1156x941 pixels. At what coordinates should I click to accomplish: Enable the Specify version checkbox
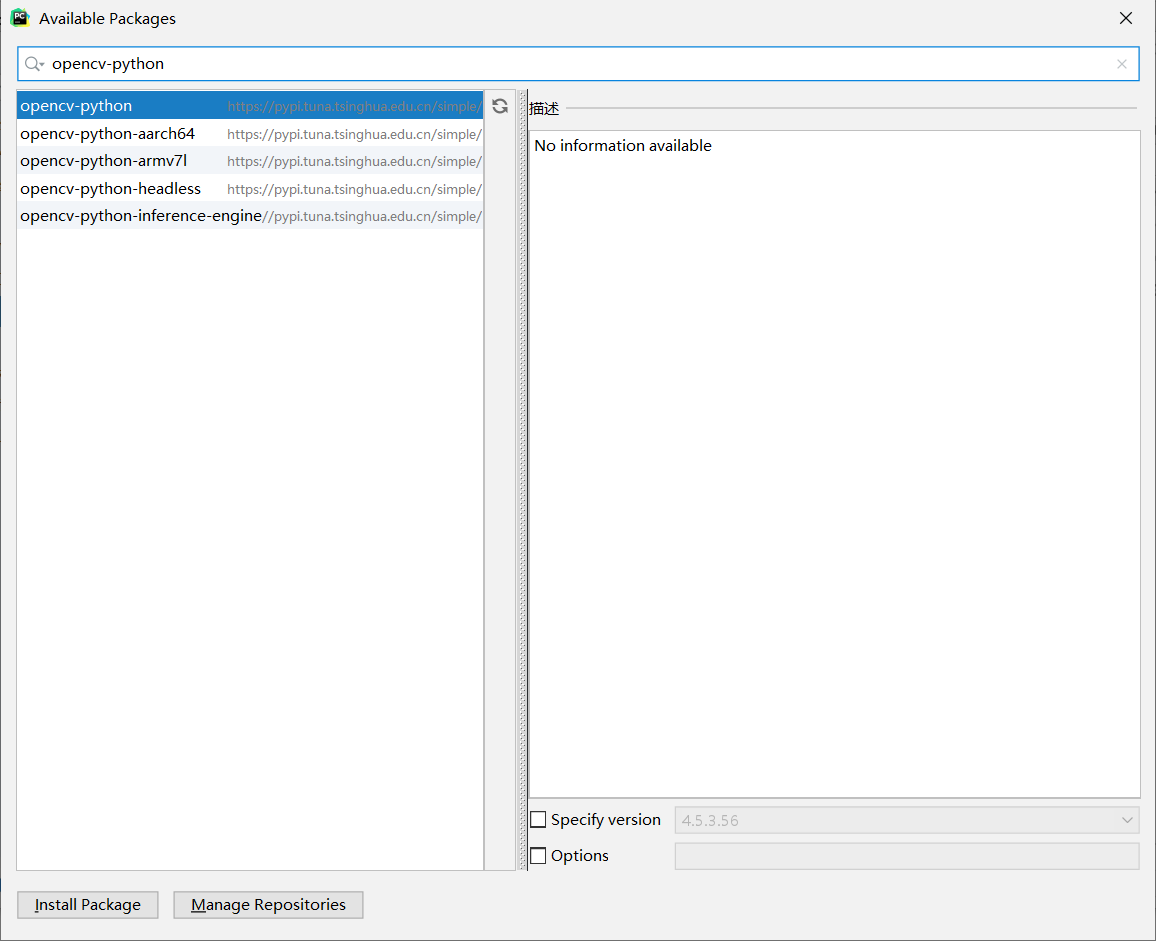pyautogui.click(x=538, y=819)
